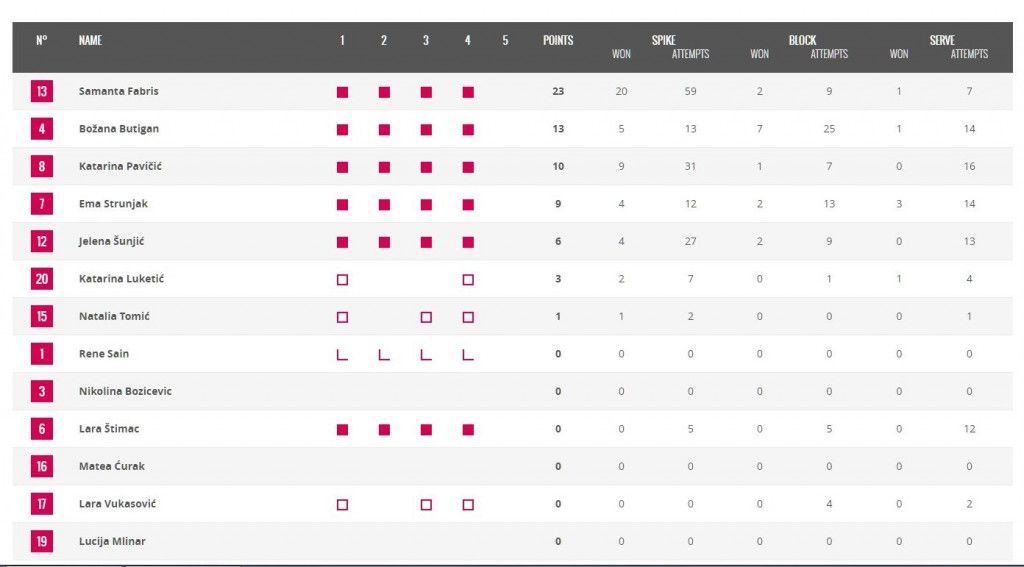Image resolution: width=1024 pixels, height=567 pixels.
Task: Click Natalia Tomić's empty set 3 square
Action: click(426, 317)
